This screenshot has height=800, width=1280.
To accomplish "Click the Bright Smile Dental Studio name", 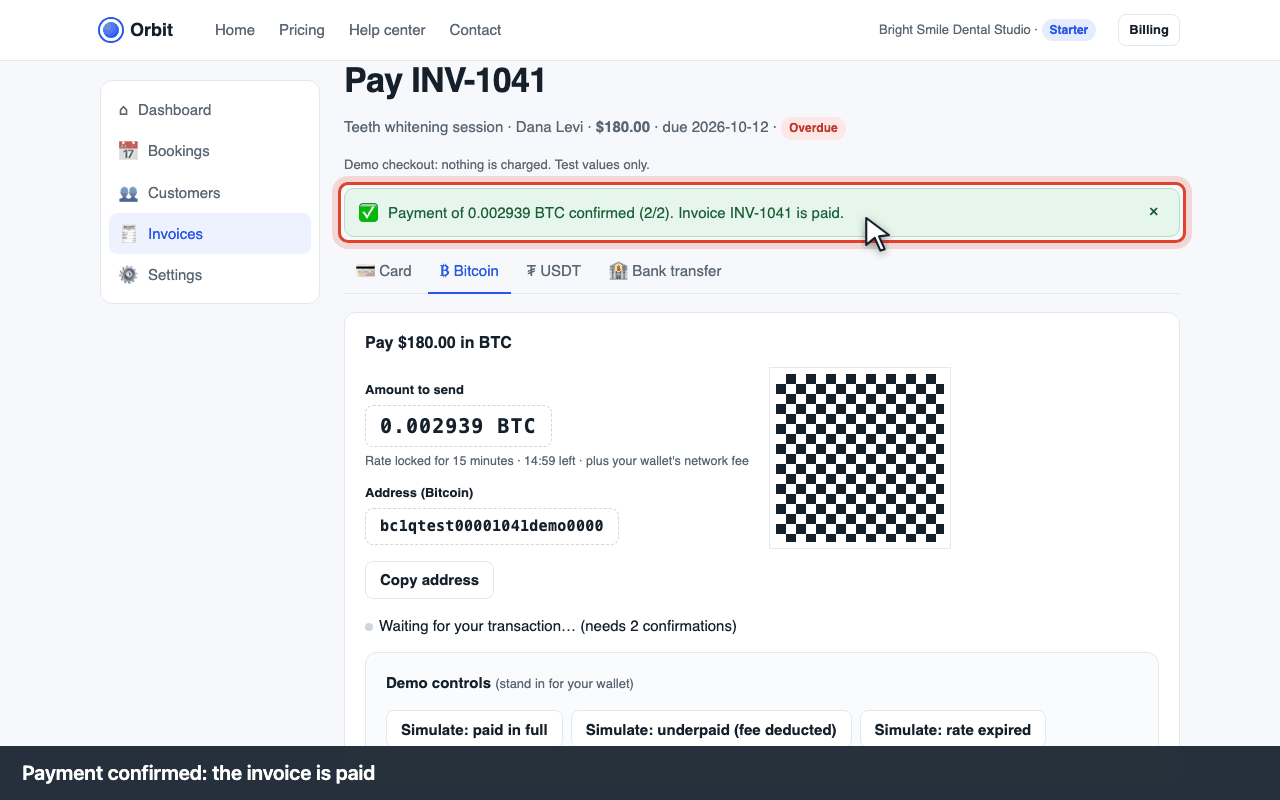I will point(954,30).
